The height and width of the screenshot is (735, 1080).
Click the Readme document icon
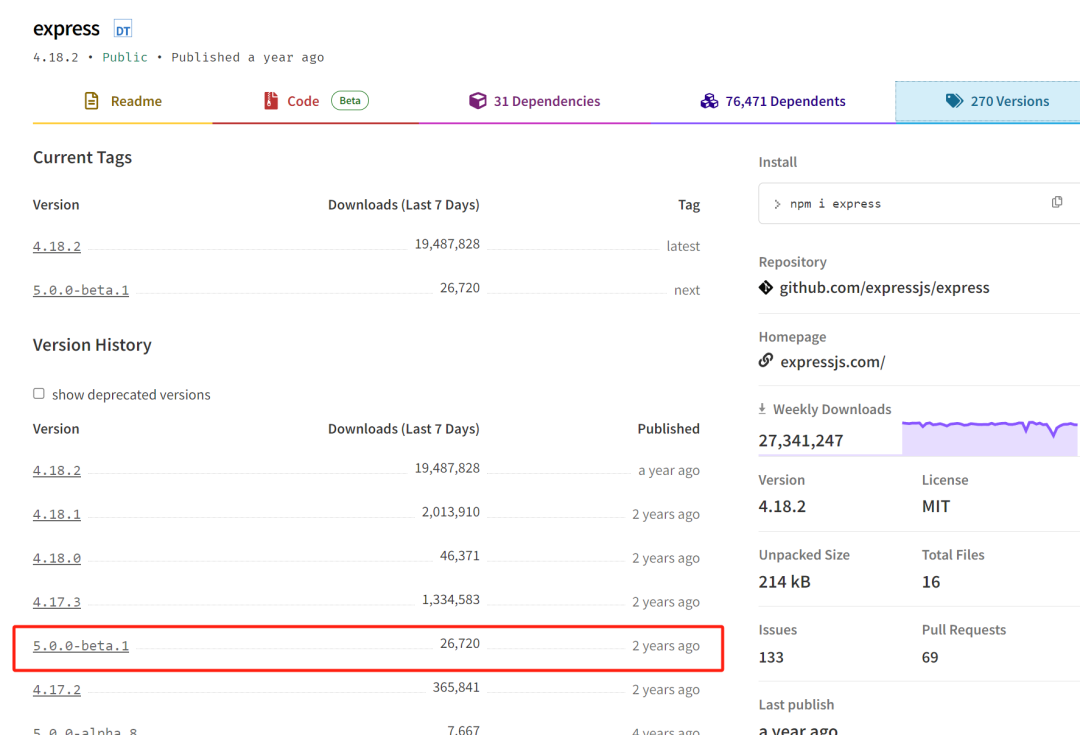[91, 101]
